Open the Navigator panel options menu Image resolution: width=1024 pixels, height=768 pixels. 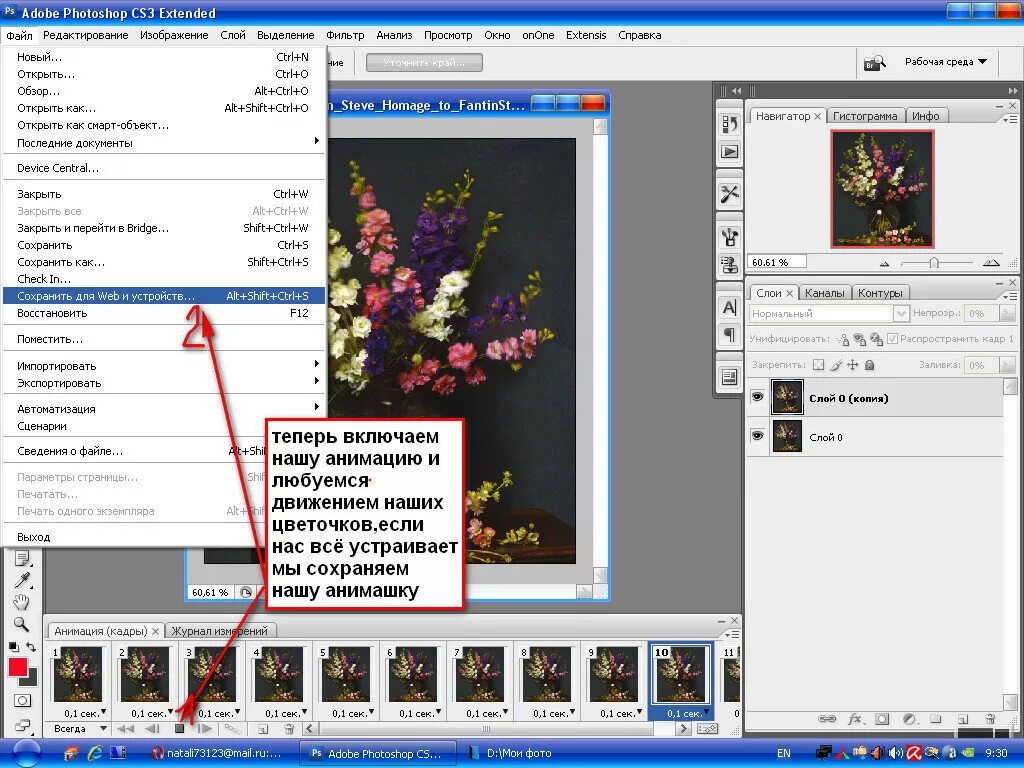[x=1010, y=120]
